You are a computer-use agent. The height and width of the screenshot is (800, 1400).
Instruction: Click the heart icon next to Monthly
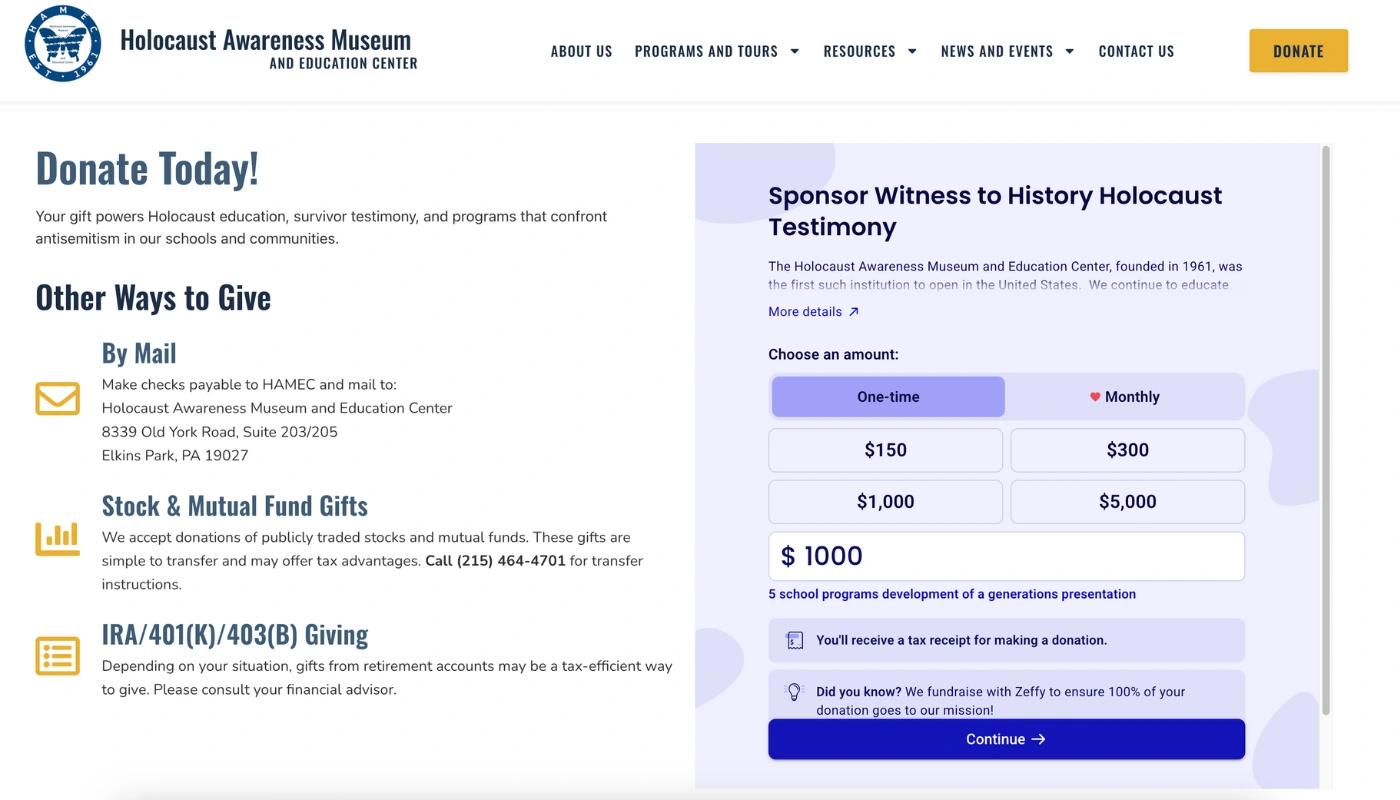tap(1095, 396)
